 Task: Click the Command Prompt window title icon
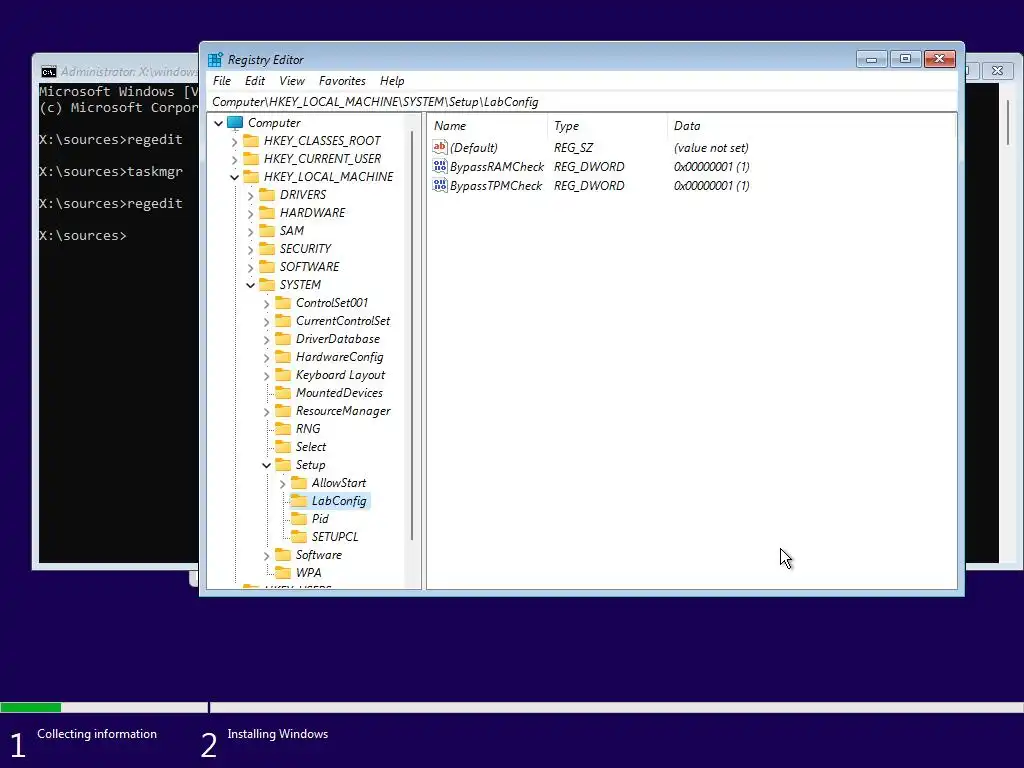coord(48,72)
